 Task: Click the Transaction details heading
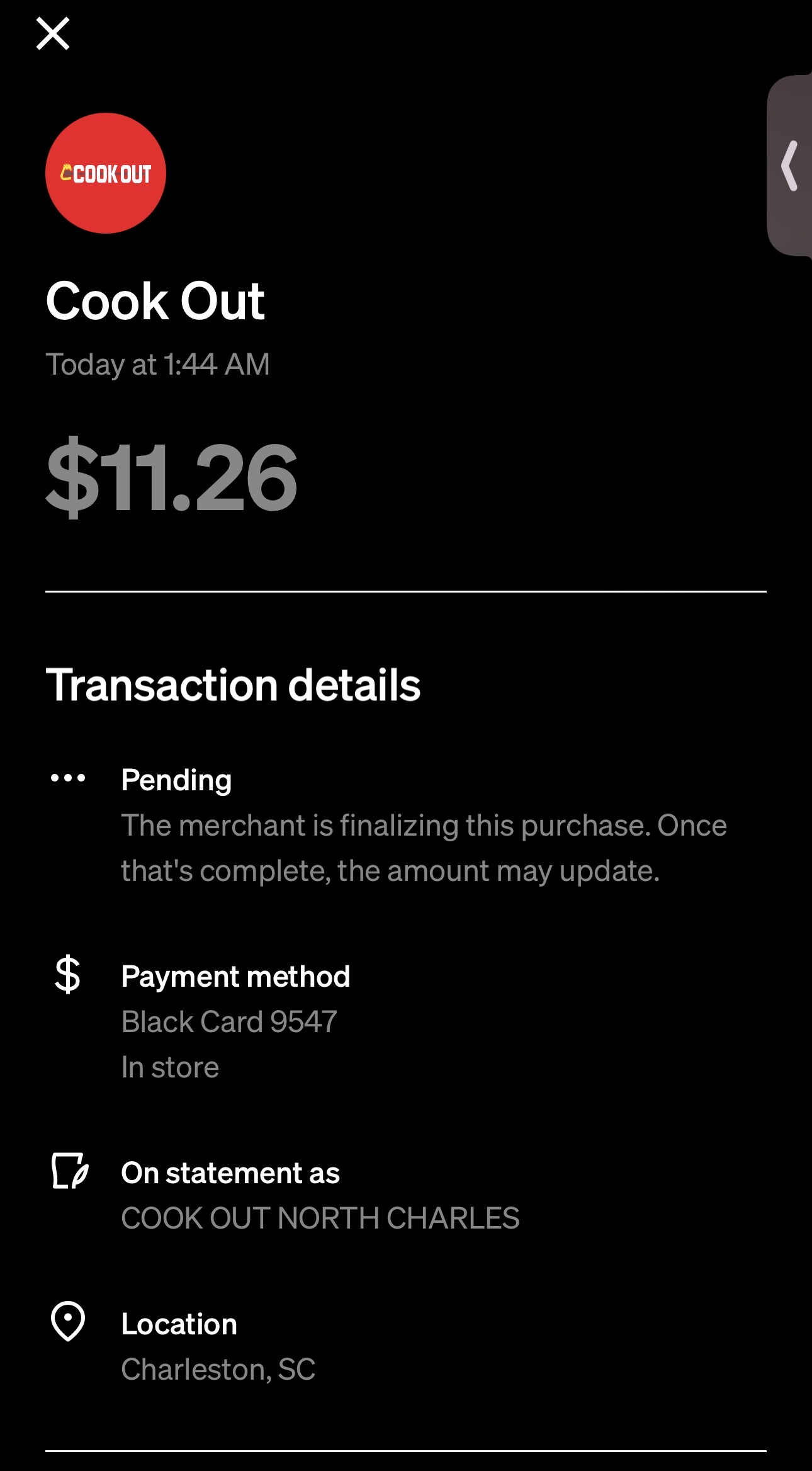233,685
